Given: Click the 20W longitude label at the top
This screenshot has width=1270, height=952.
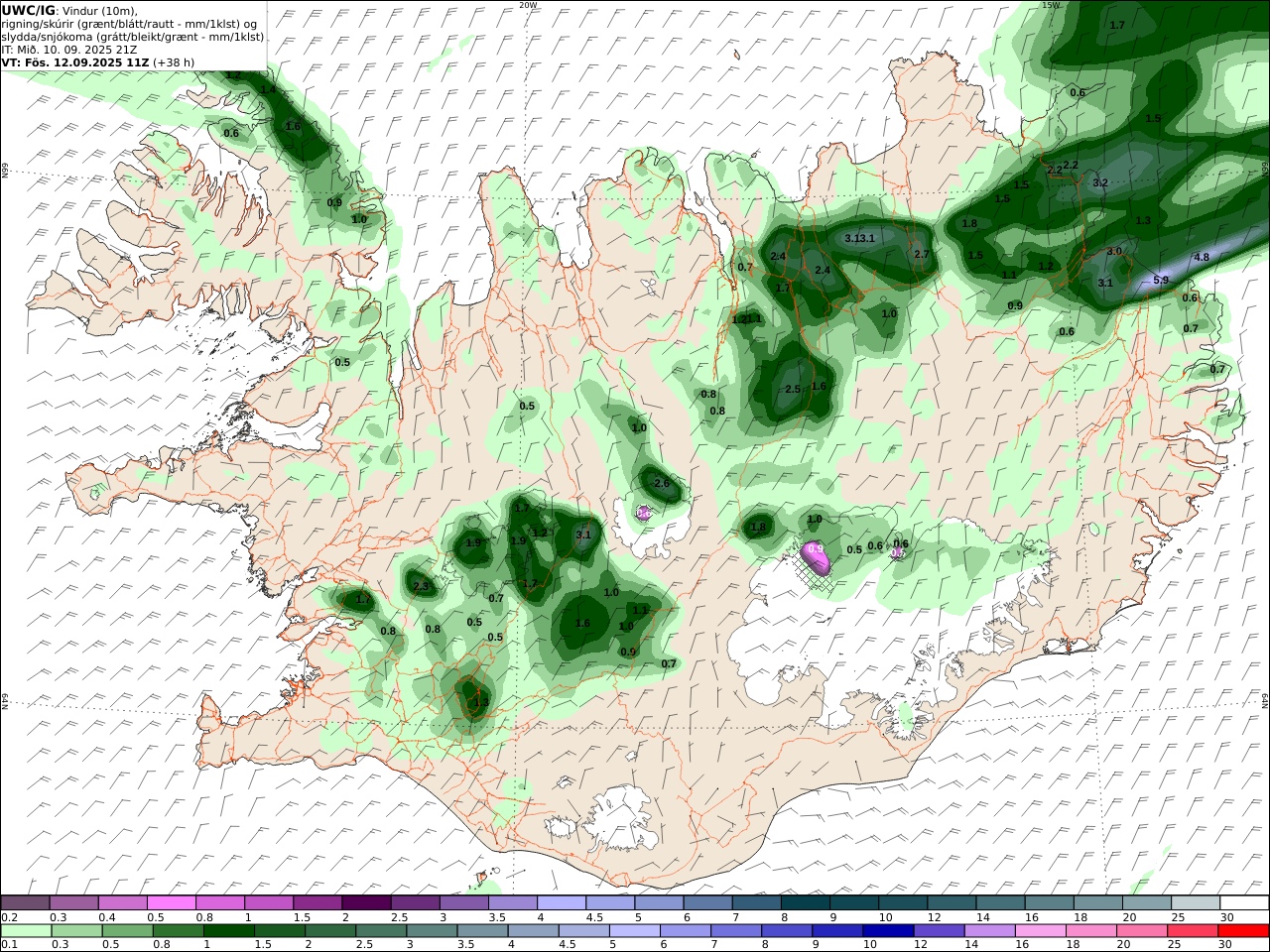Looking at the screenshot, I should tap(528, 5).
